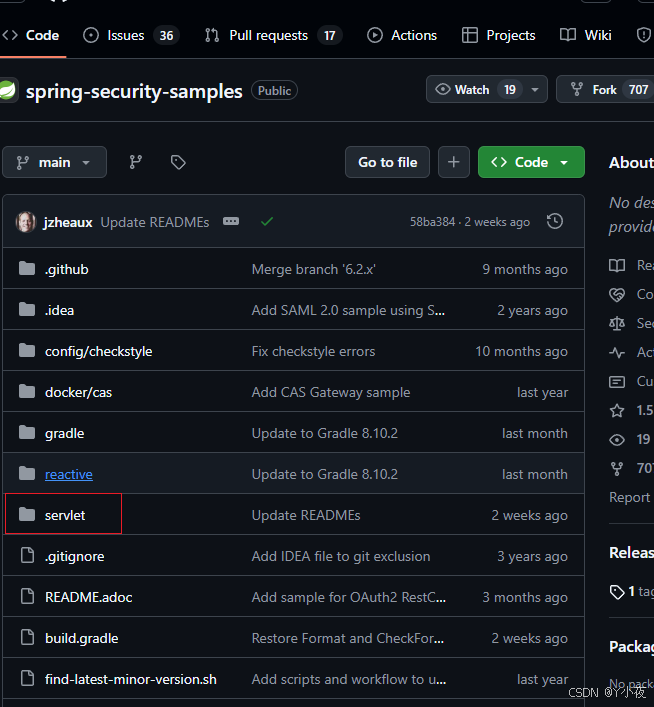This screenshot has height=707, width=654.
Task: Expand Watch notification options dropdown arrow
Action: pos(535,90)
